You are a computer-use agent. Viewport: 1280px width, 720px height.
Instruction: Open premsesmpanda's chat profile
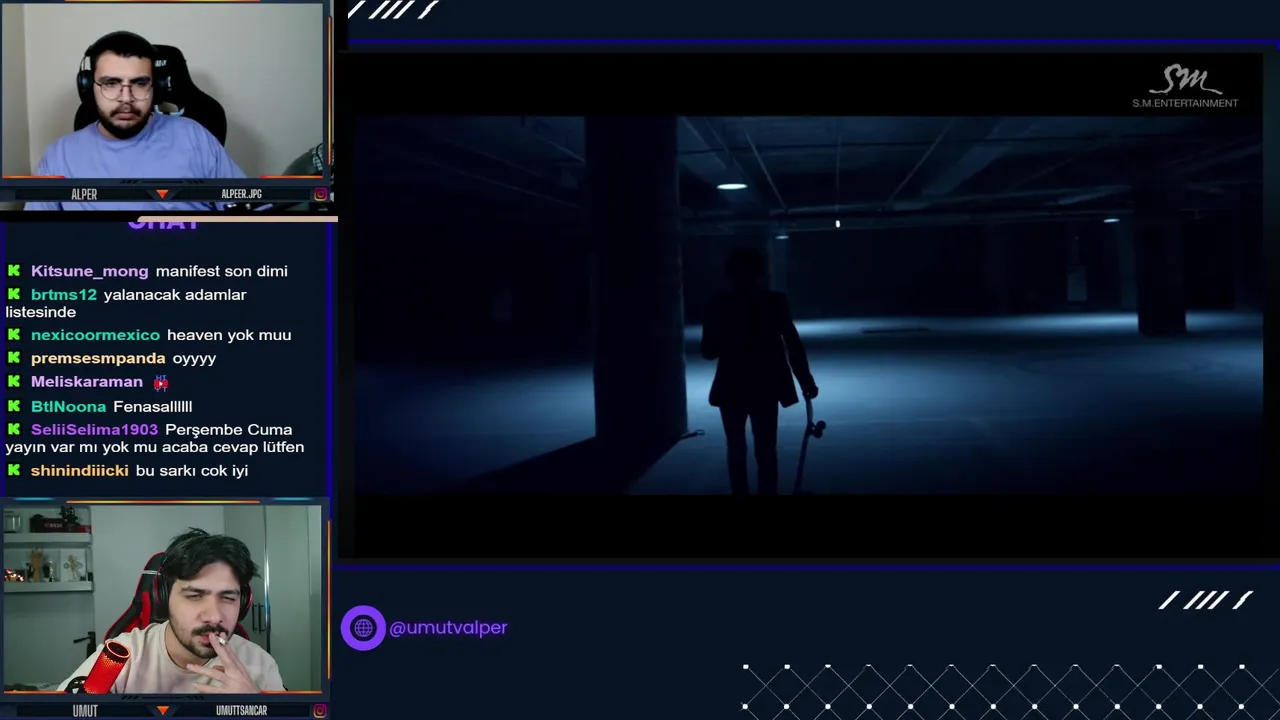click(x=98, y=358)
